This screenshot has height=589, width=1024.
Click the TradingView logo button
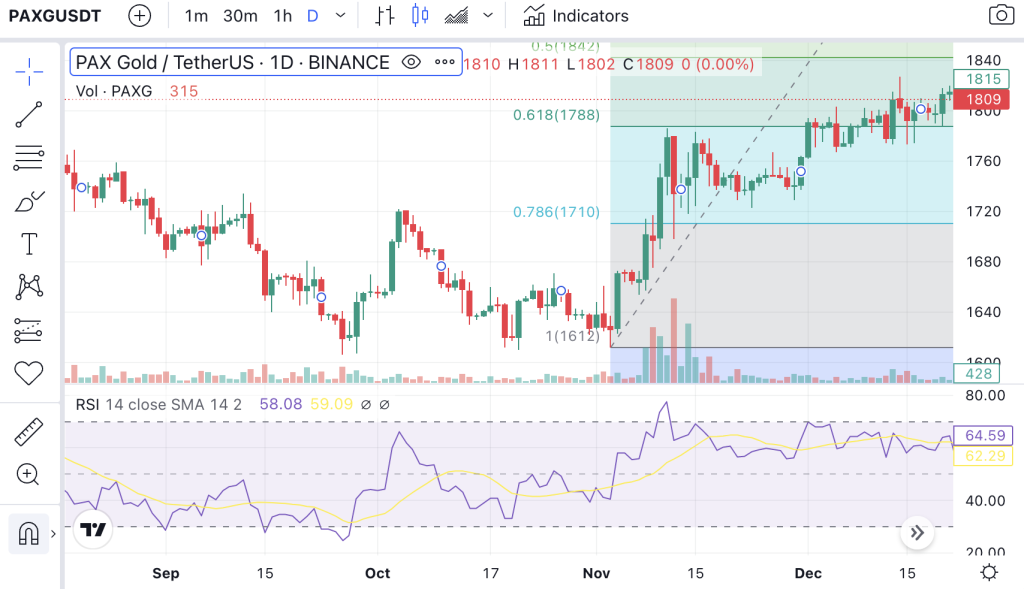tap(92, 529)
